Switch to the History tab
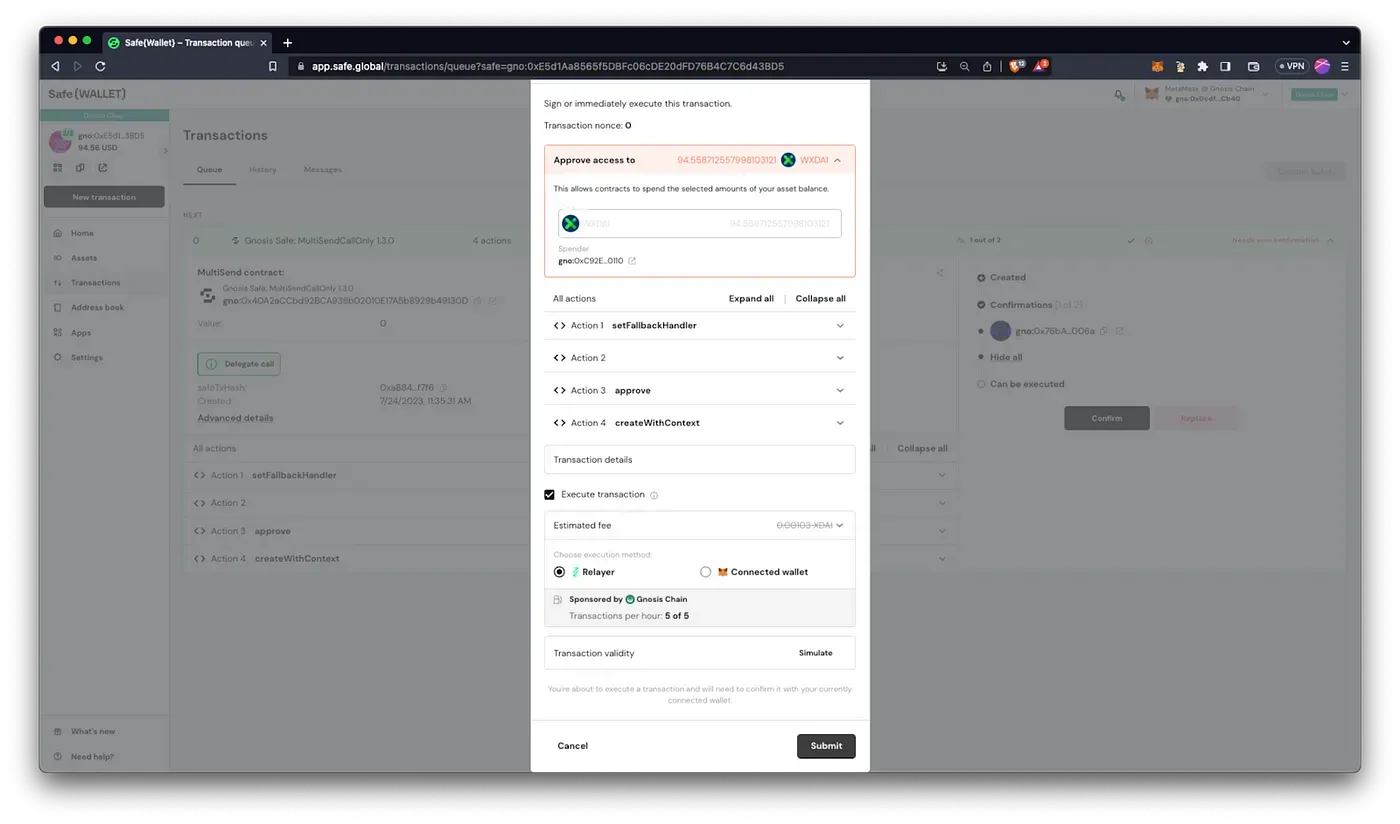1400x824 pixels. coord(263,169)
